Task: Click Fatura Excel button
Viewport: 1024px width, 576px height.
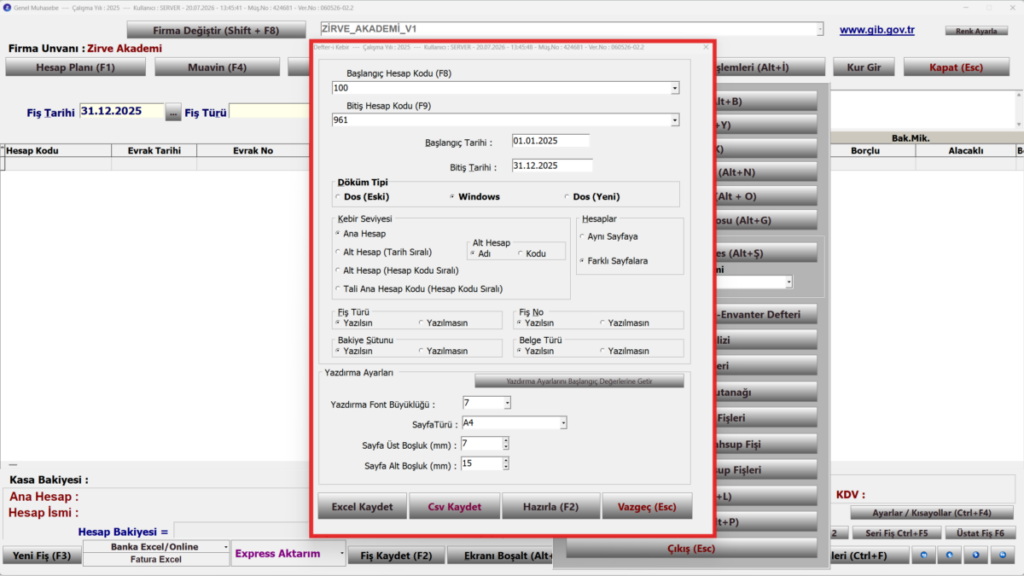Action: click(x=156, y=560)
